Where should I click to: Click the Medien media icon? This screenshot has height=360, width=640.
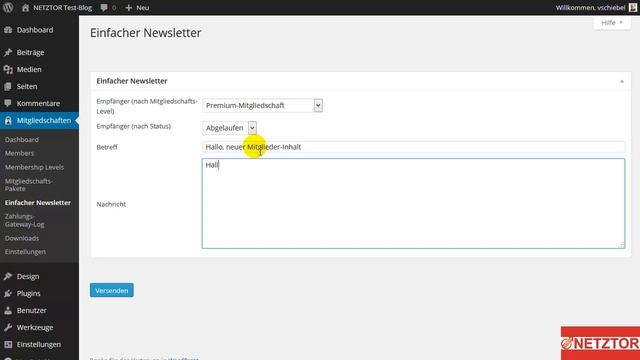click(8, 69)
